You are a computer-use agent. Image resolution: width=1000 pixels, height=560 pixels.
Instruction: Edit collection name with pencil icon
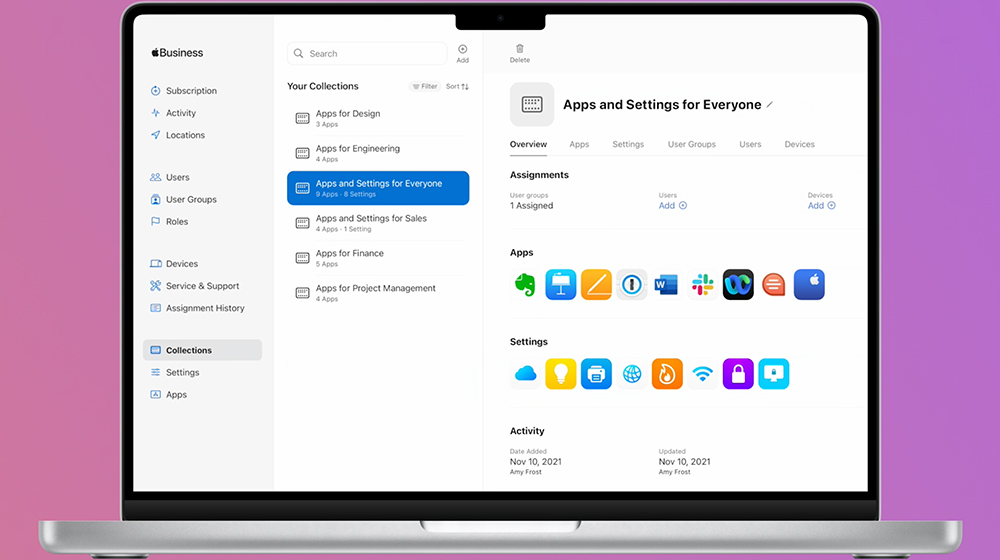click(770, 105)
